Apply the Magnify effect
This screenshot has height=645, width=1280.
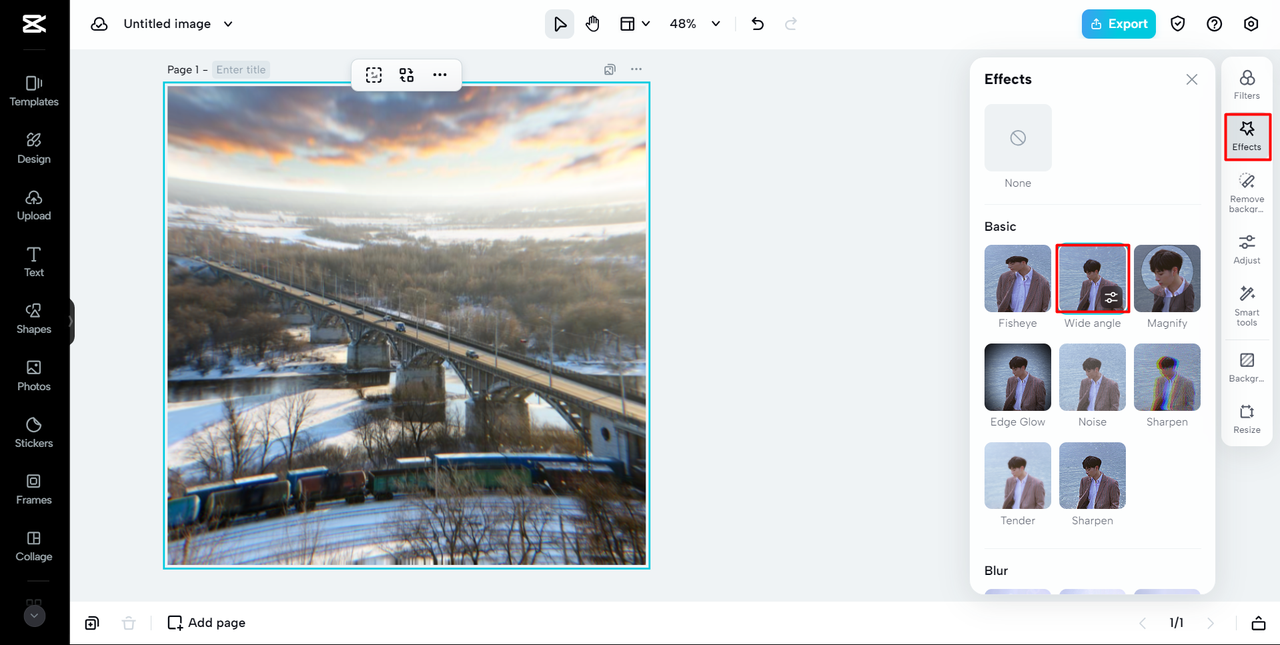pos(1167,279)
